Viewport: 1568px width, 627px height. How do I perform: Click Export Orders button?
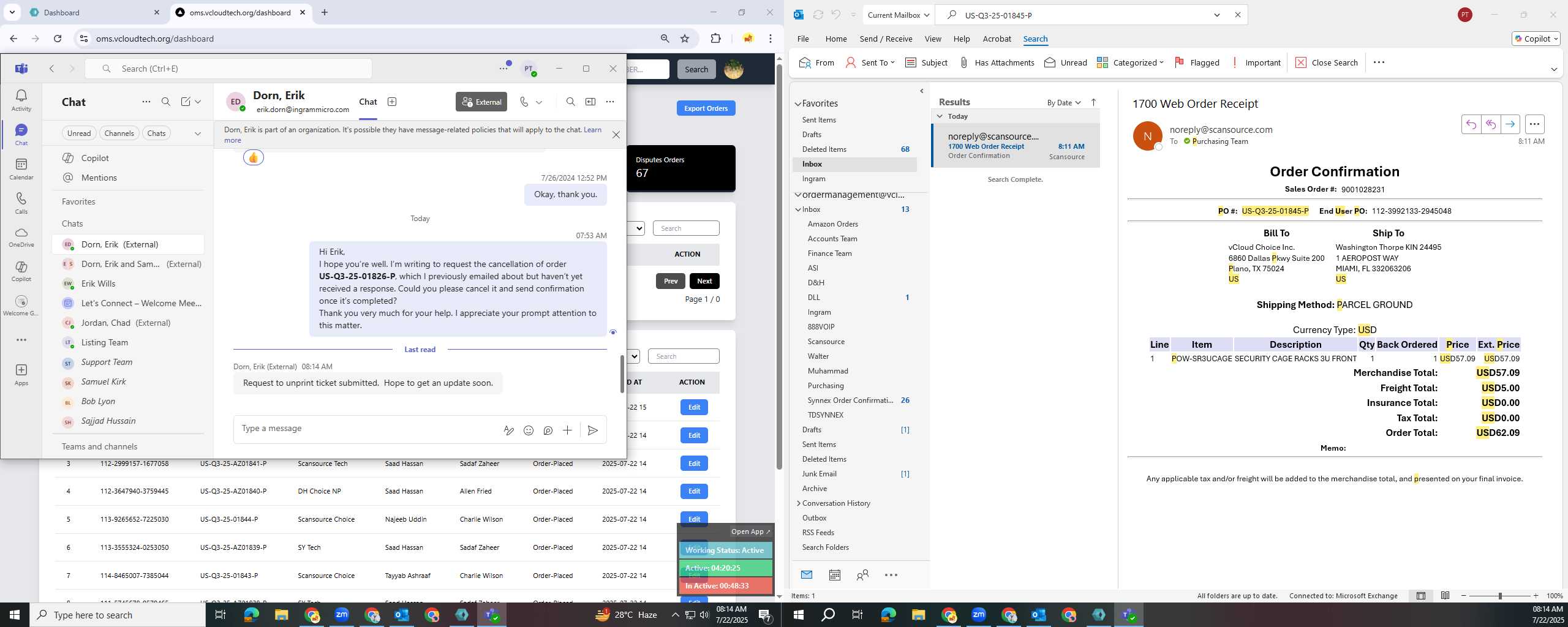click(x=706, y=108)
